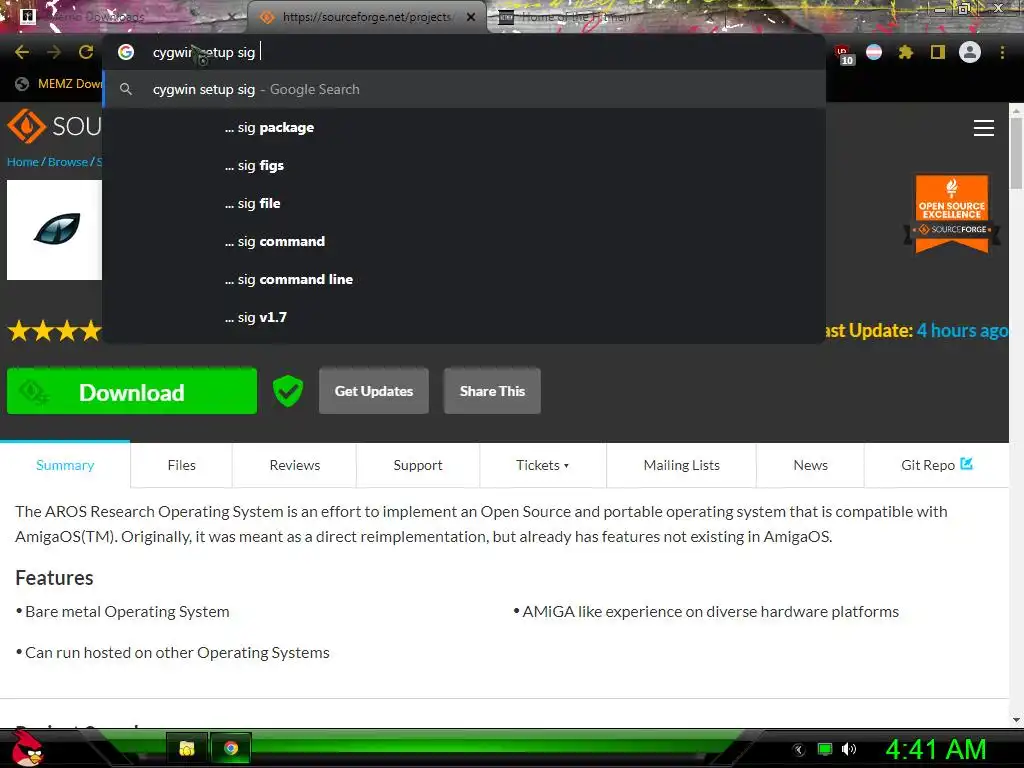
Task: Click the striped flag extension icon
Action: tap(874, 52)
